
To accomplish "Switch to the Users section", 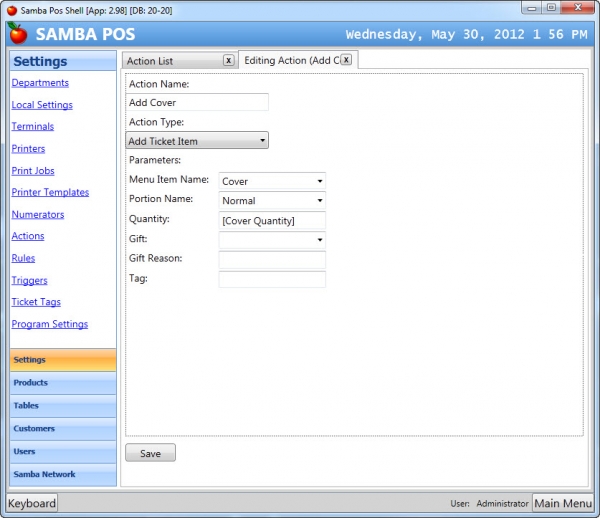I will point(63,452).
